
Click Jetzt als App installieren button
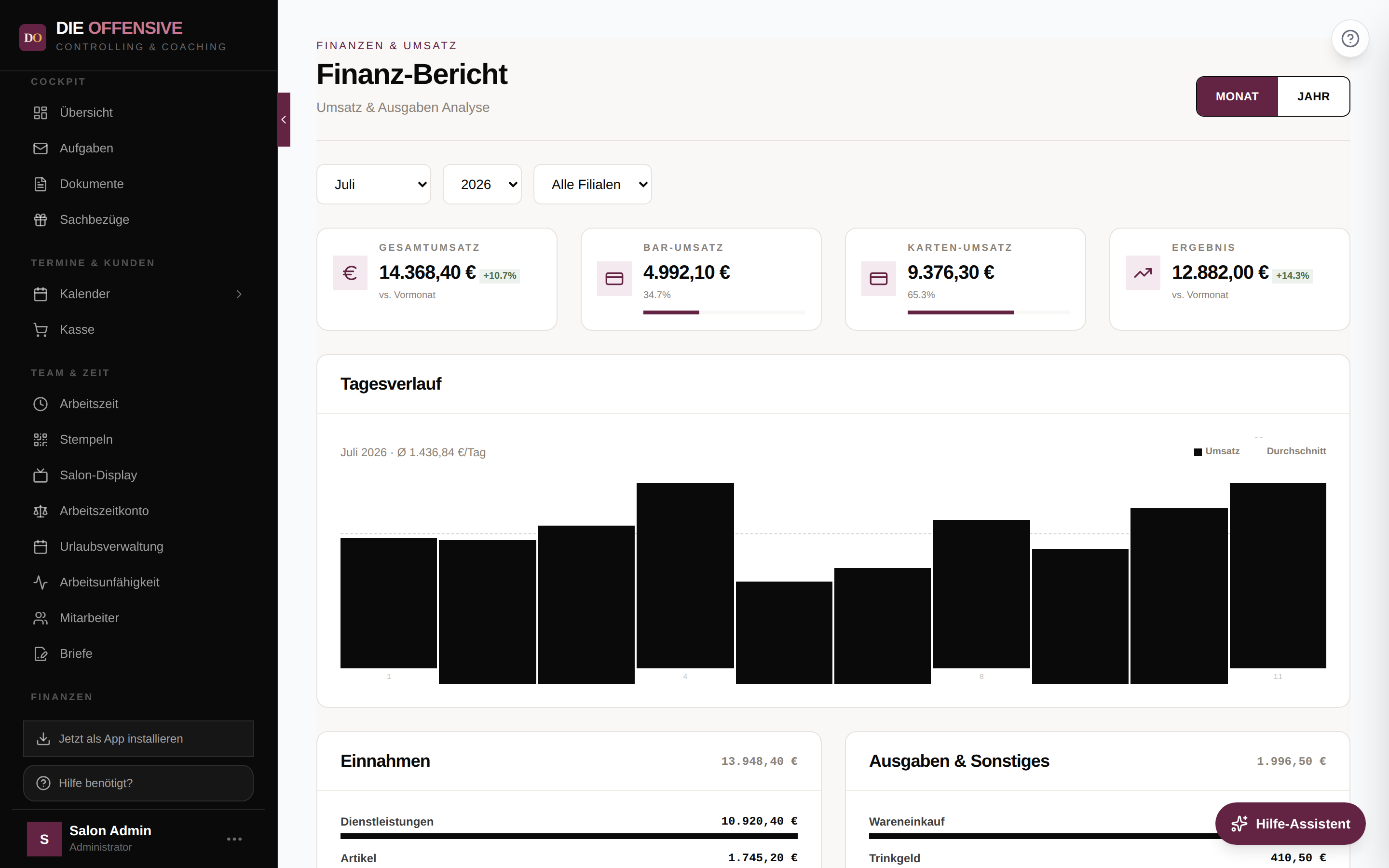tap(138, 738)
